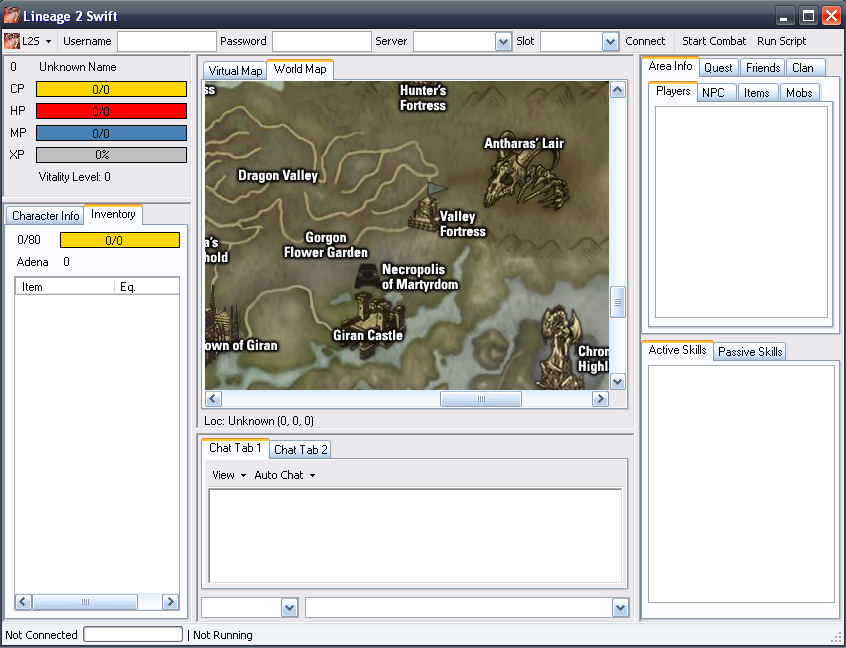
Task: Select Chat Tab 1
Action: pyautogui.click(x=235, y=448)
